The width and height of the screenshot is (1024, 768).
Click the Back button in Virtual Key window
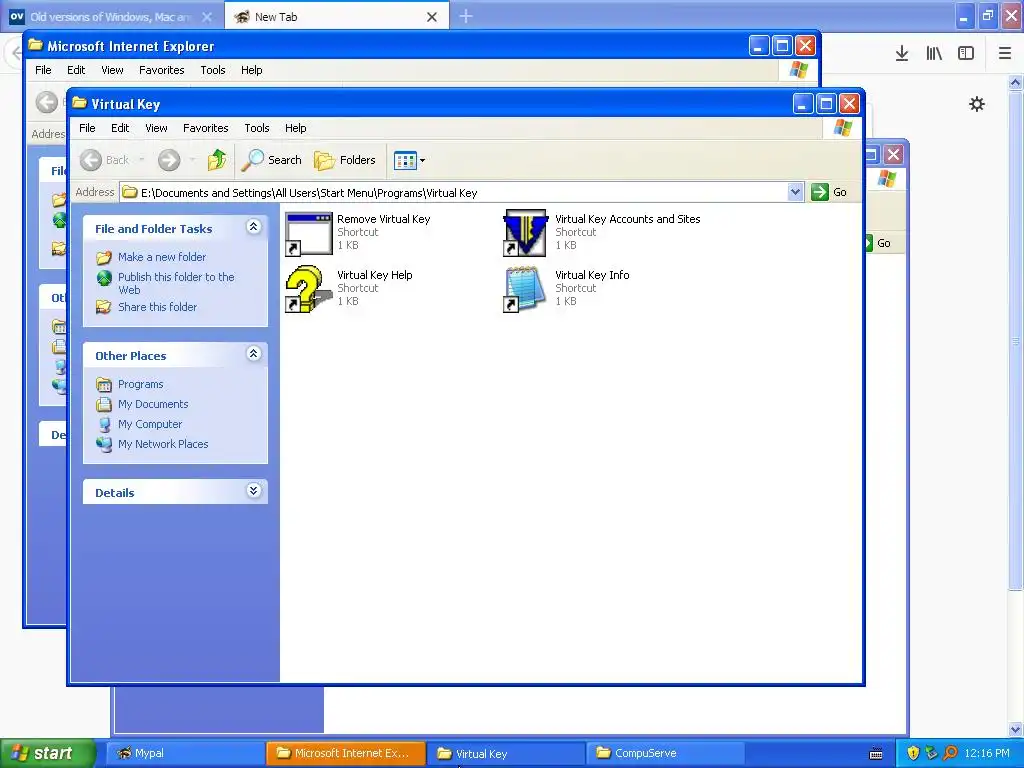104,160
